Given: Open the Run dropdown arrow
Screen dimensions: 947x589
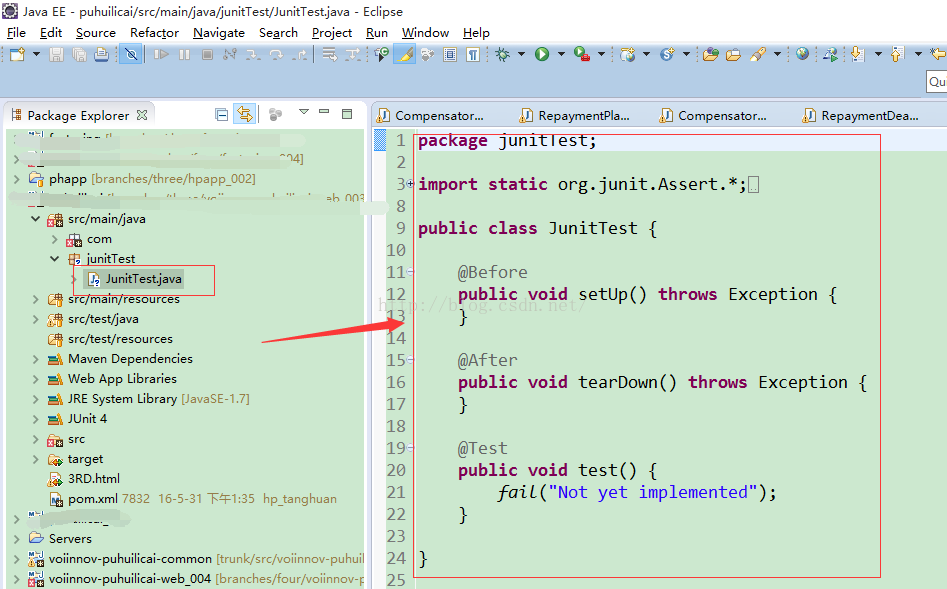Looking at the screenshot, I should [561, 54].
